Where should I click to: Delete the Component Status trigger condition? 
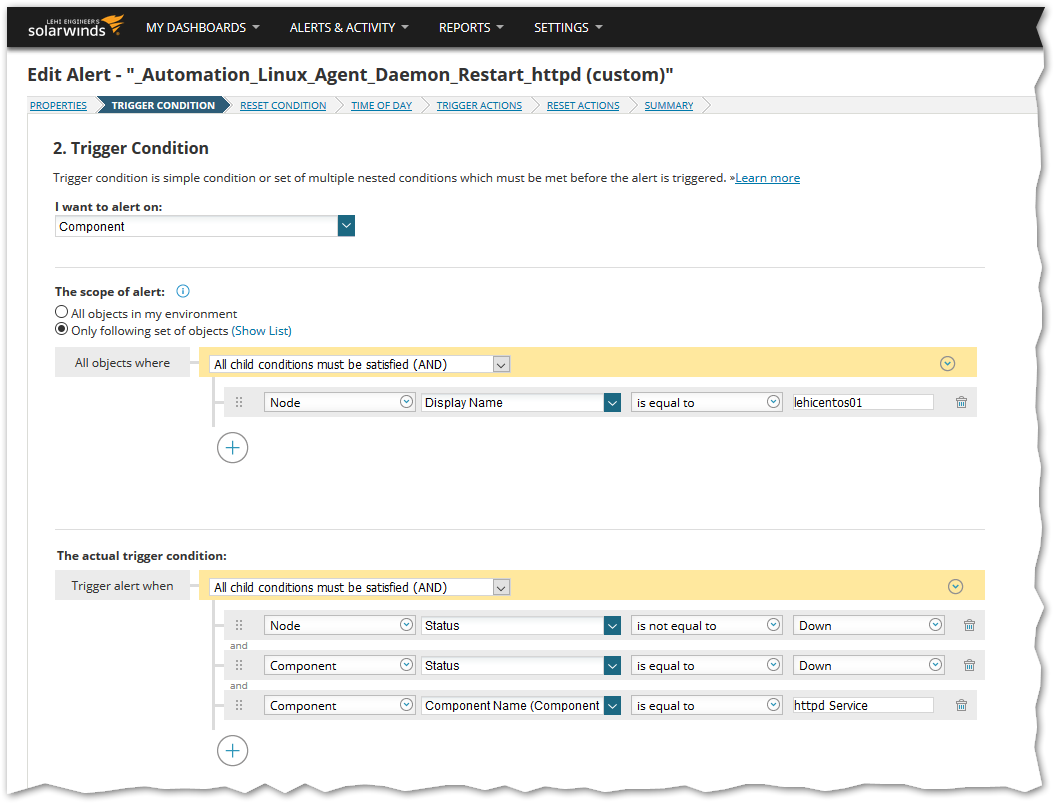tap(968, 665)
